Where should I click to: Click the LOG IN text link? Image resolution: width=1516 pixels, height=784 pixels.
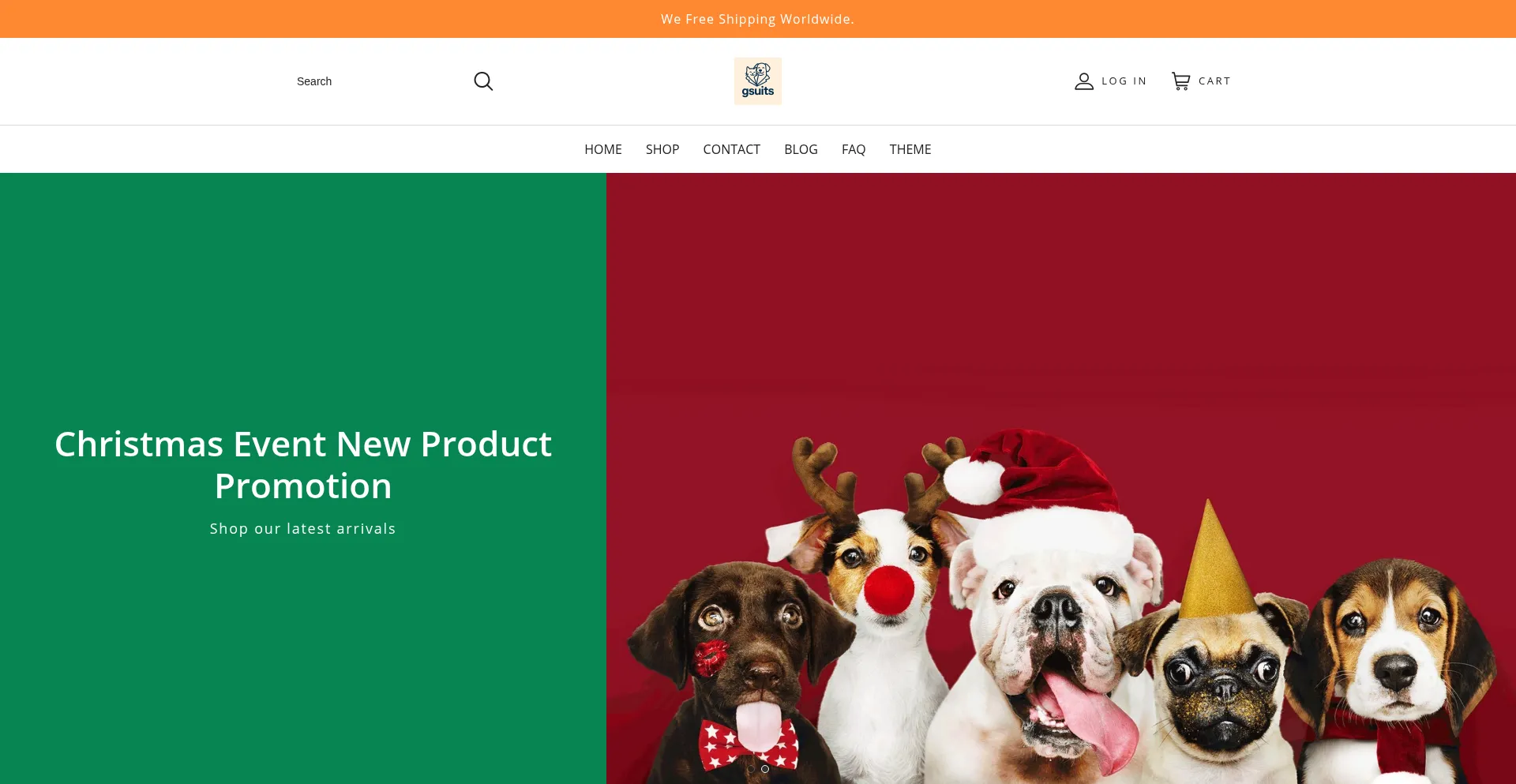1124,81
